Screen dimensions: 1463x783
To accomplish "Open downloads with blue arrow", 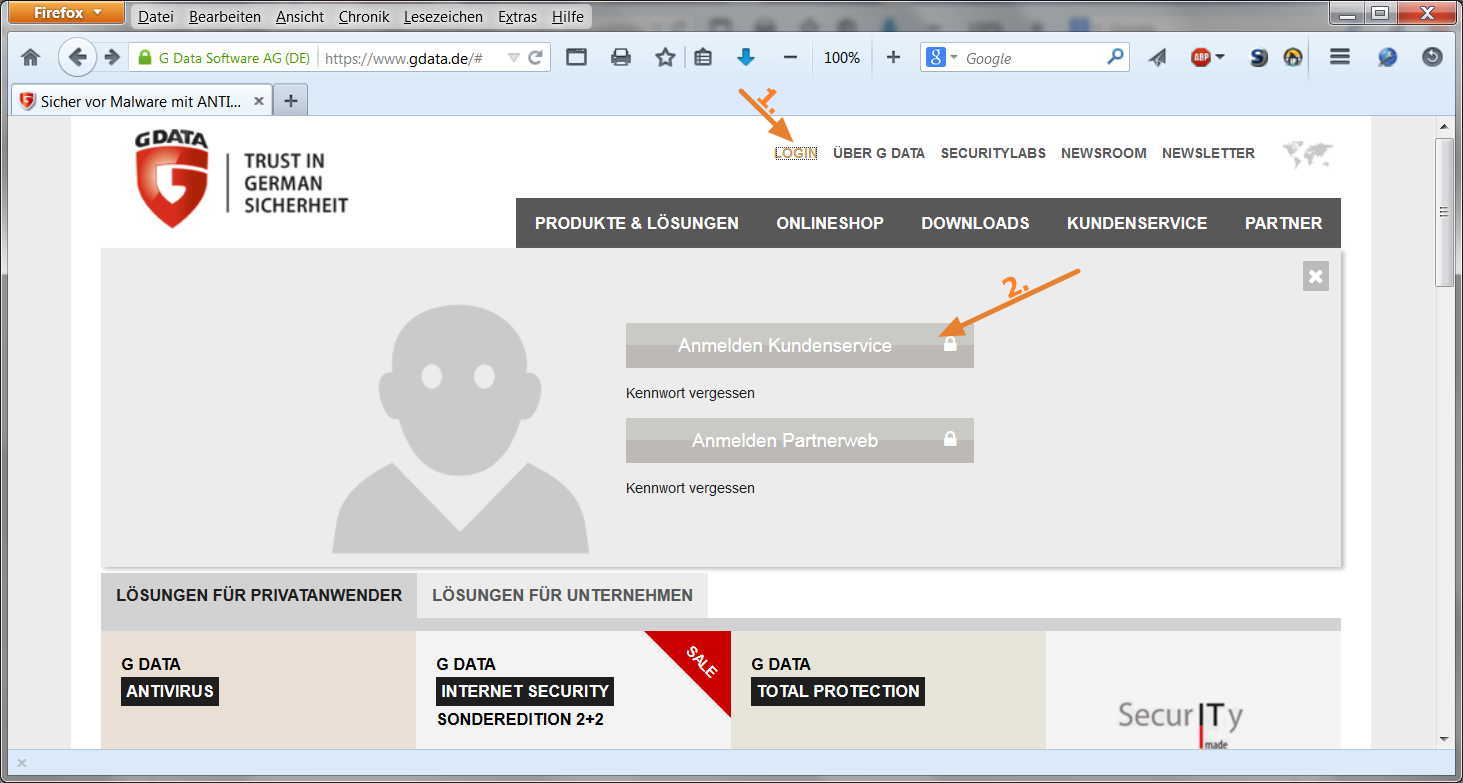I will pyautogui.click(x=746, y=58).
